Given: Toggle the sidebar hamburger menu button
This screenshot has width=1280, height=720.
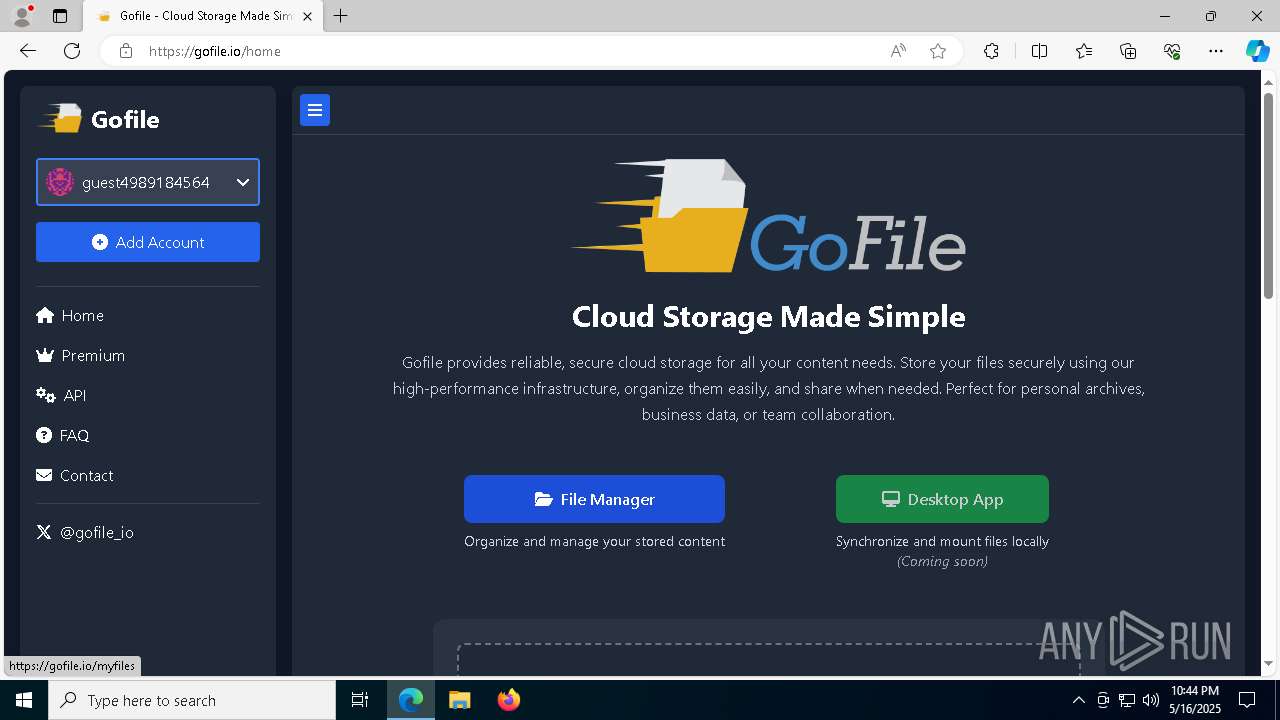Looking at the screenshot, I should (x=315, y=110).
